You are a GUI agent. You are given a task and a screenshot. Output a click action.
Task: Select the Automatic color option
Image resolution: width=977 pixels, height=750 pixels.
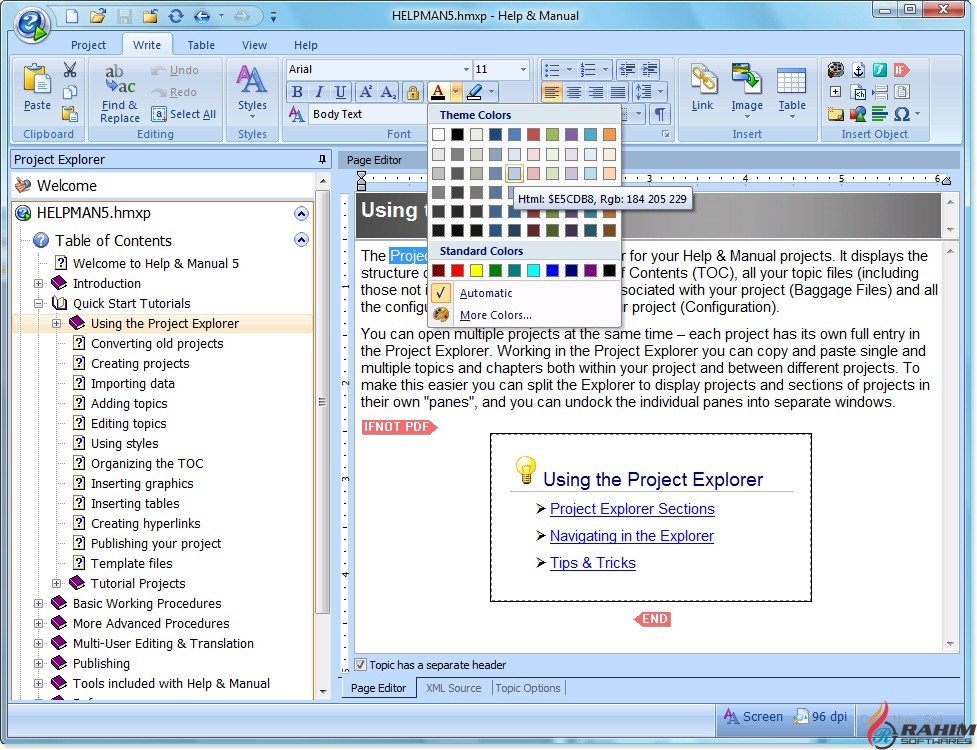coord(485,293)
